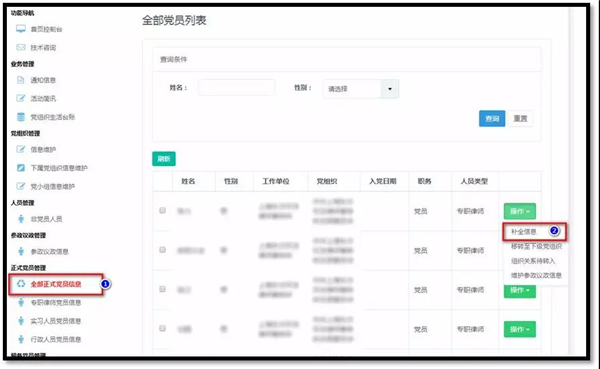Open the 通知信息 document icon
This screenshot has height=369, width=600.
click(x=21, y=80)
